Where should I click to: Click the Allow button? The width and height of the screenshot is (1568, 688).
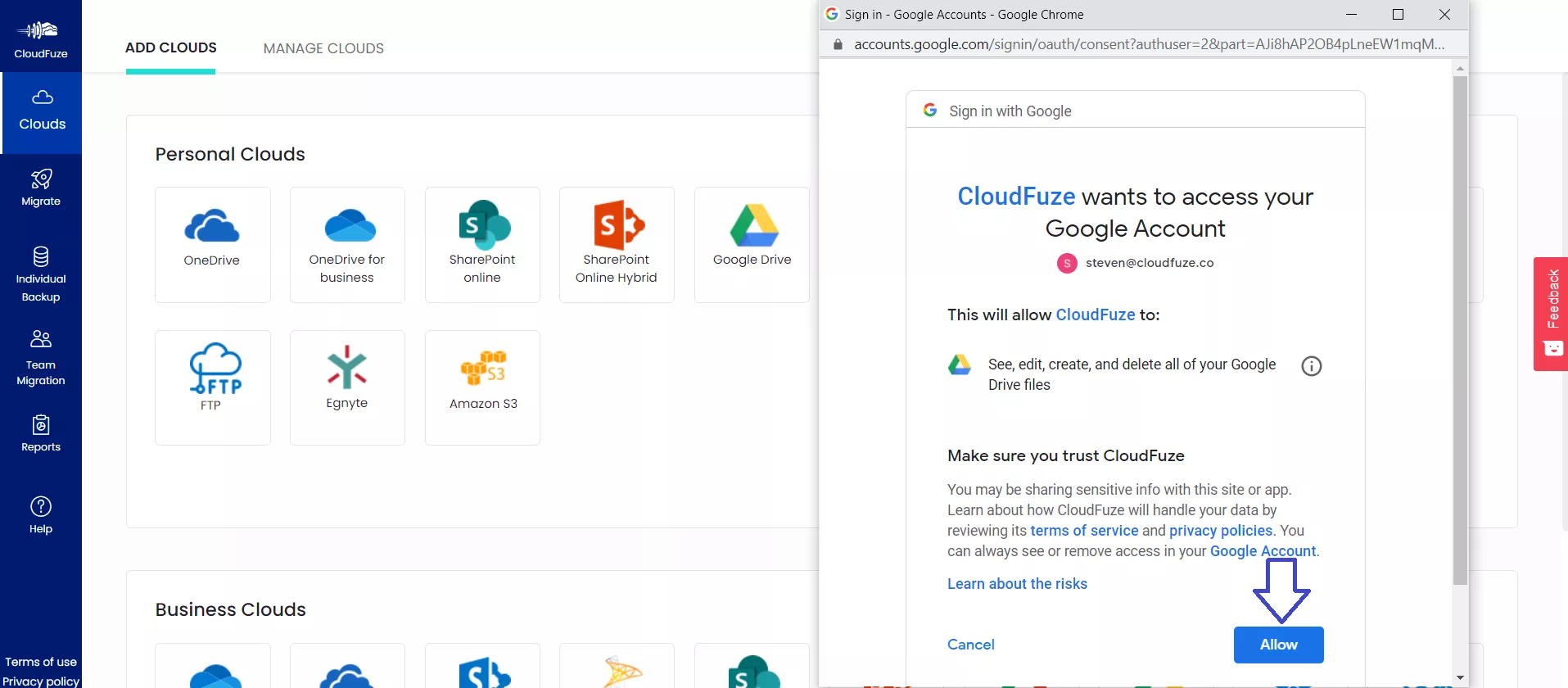click(x=1278, y=645)
